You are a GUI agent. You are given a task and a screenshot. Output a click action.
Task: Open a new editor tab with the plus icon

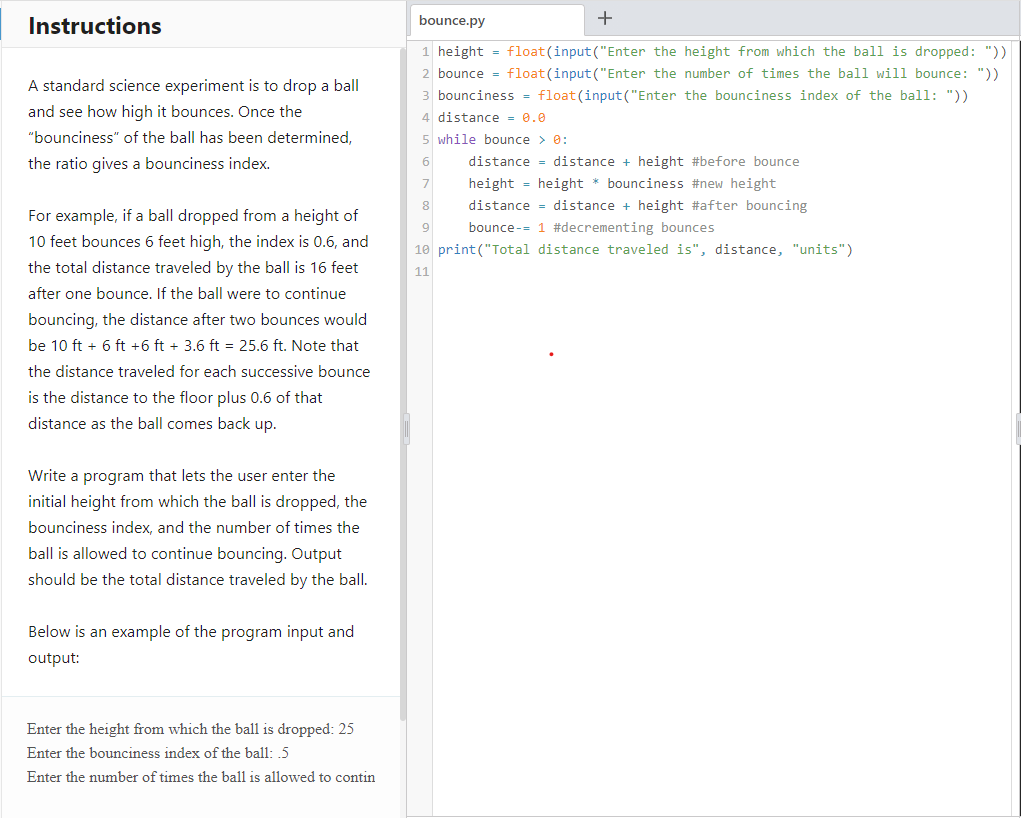(603, 18)
